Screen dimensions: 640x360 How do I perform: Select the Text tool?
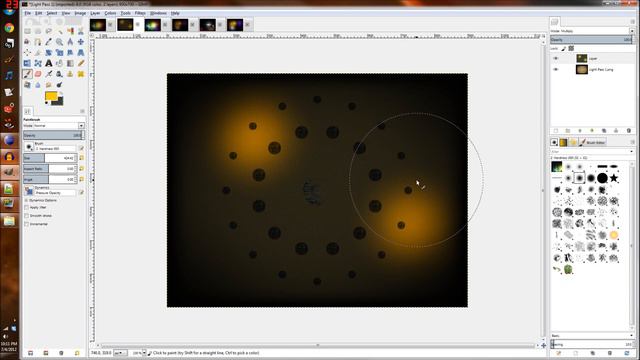(x=49, y=63)
